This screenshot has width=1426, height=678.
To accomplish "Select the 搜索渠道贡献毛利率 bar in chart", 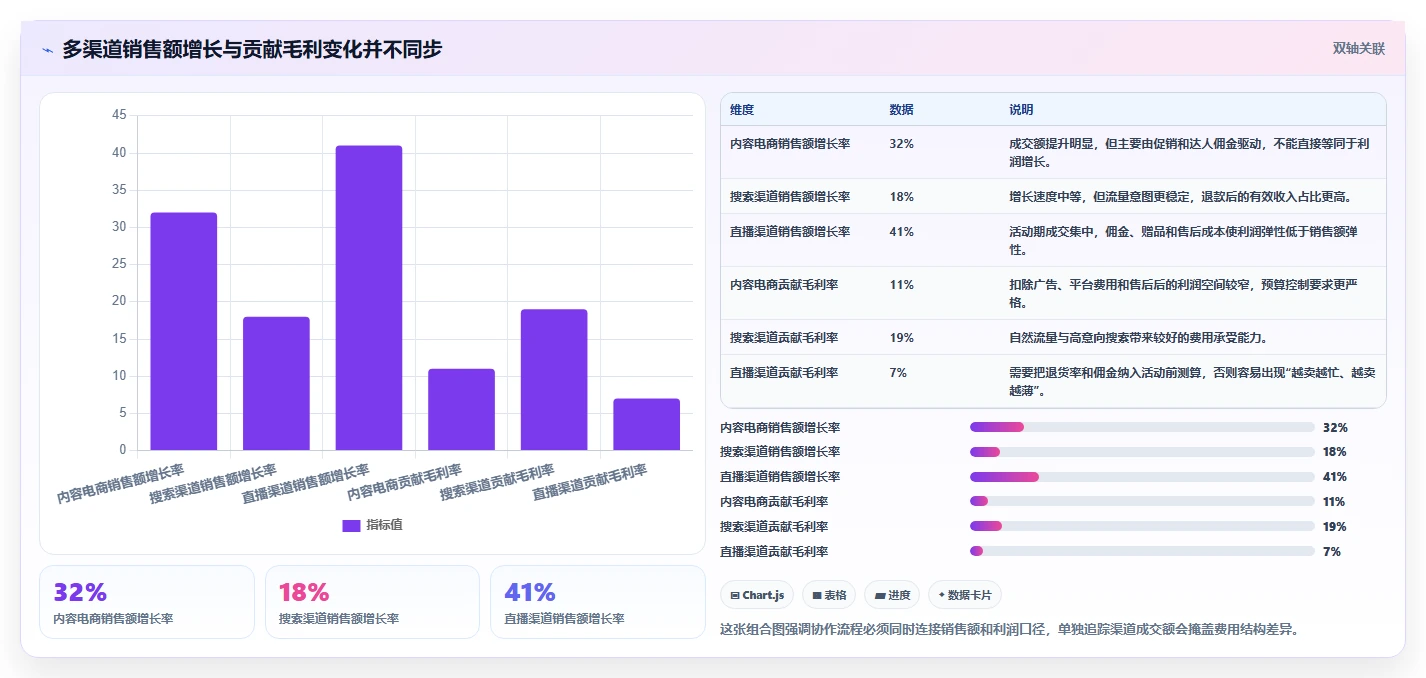I will (554, 380).
